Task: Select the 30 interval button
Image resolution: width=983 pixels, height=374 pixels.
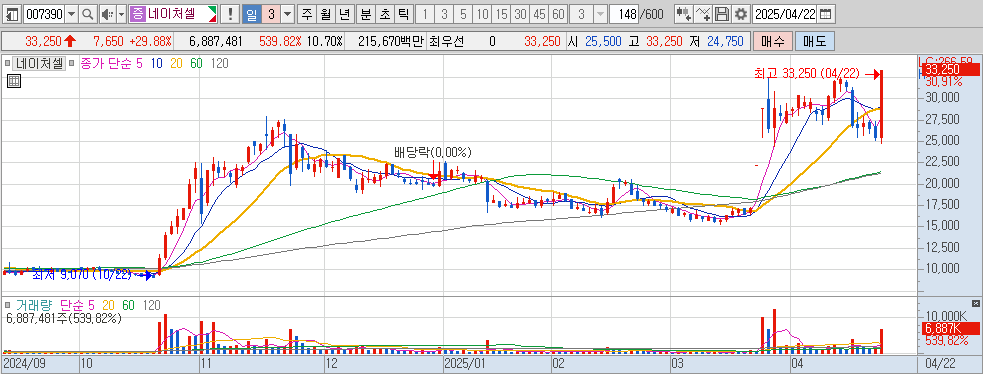Action: coord(520,14)
